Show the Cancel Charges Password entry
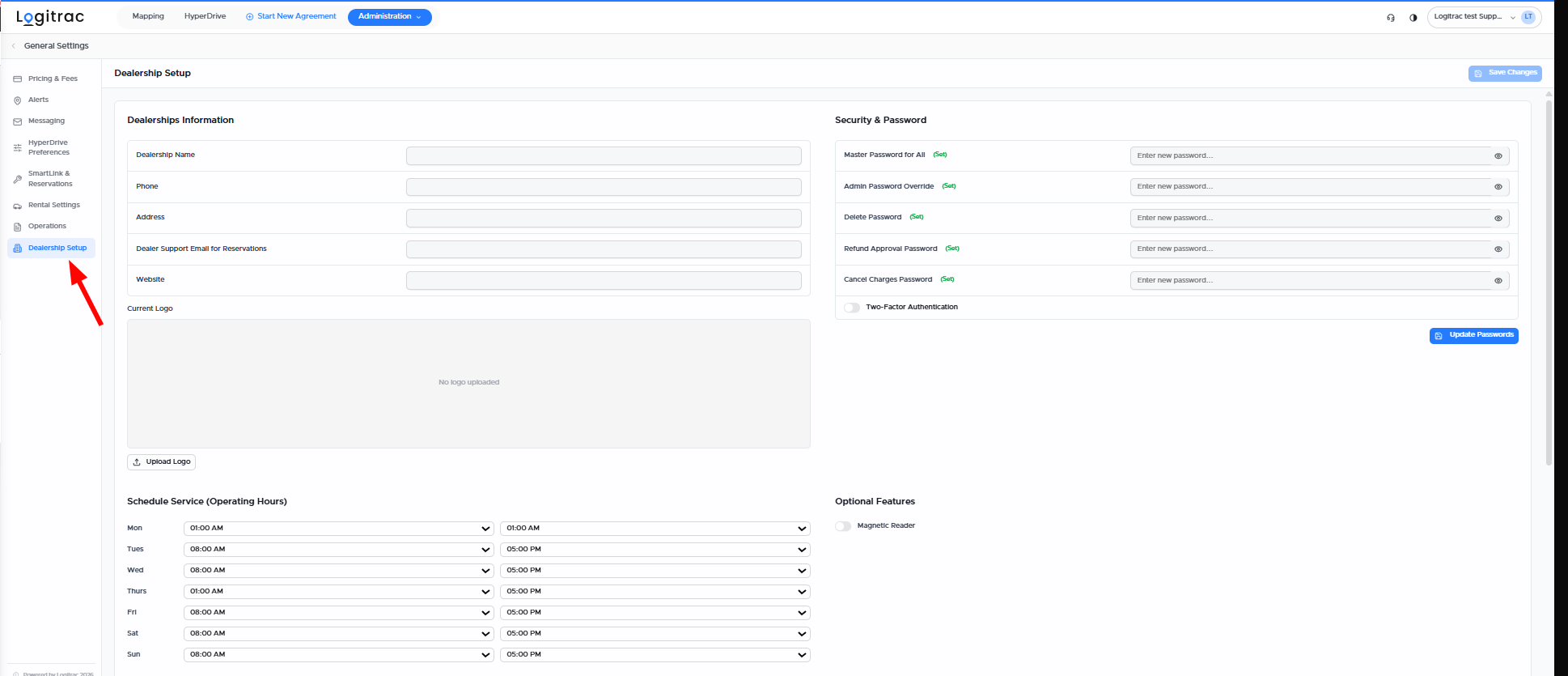 (1498, 281)
